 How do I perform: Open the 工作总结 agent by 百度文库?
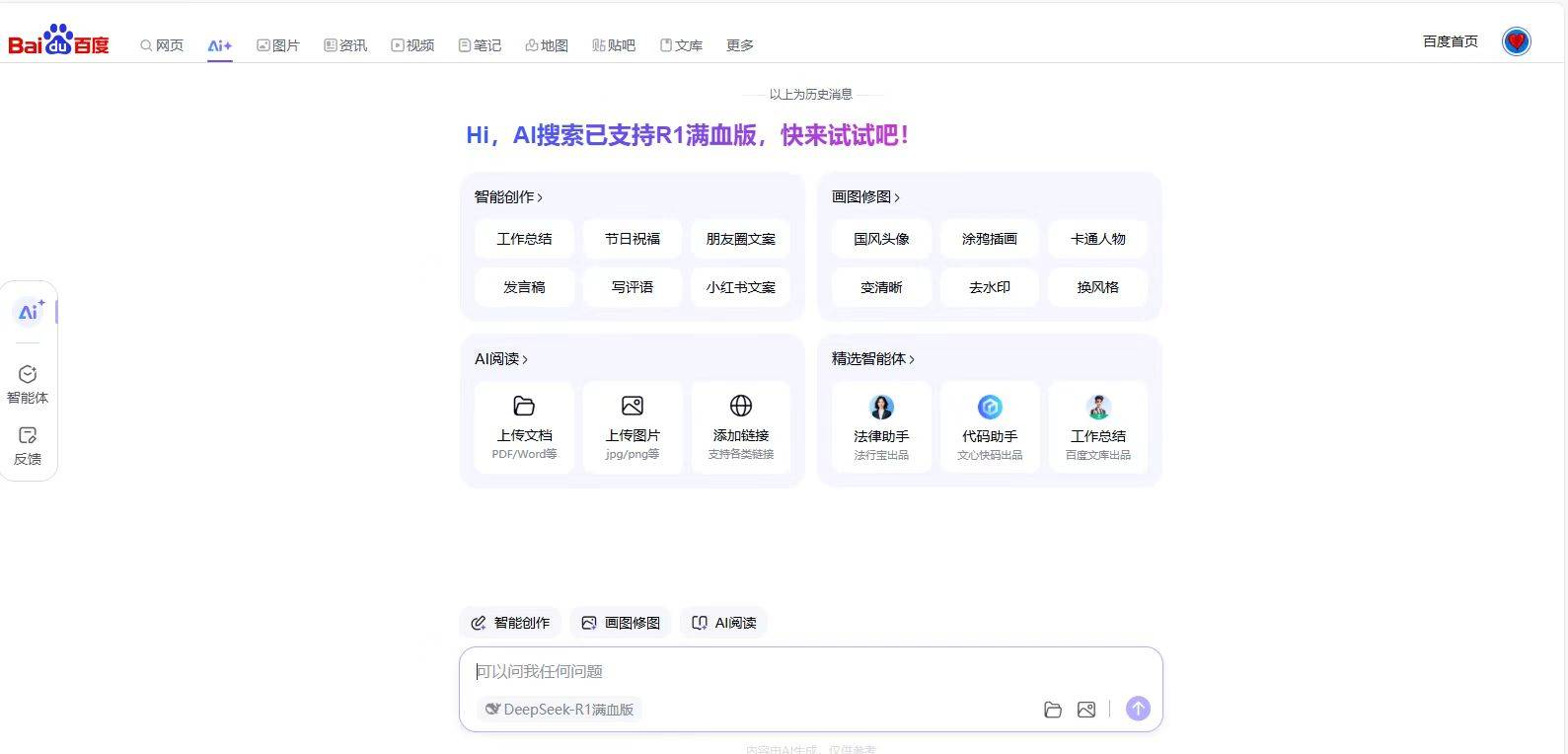click(x=1098, y=427)
